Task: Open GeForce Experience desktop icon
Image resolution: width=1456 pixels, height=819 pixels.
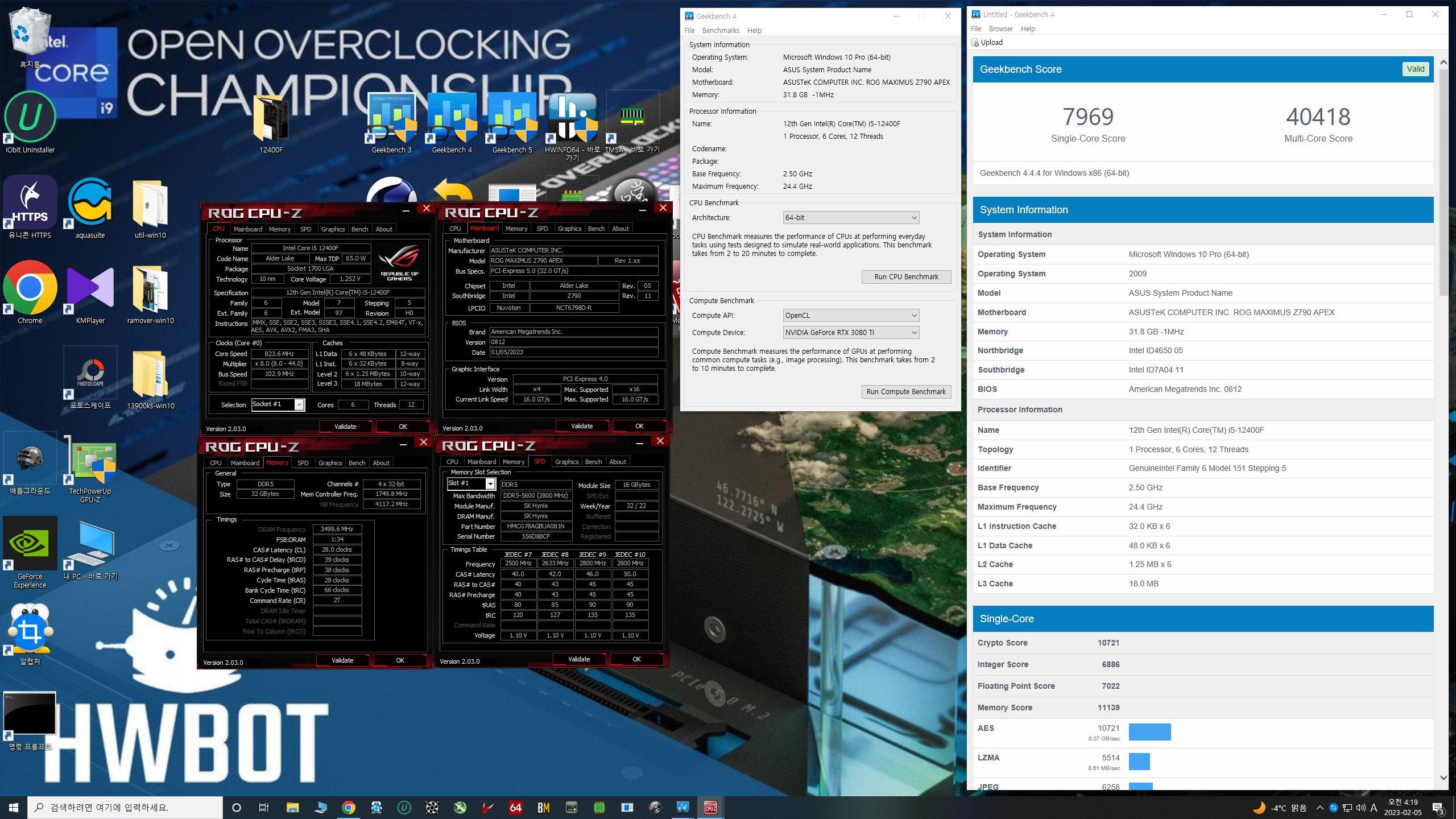Action: pos(30,552)
